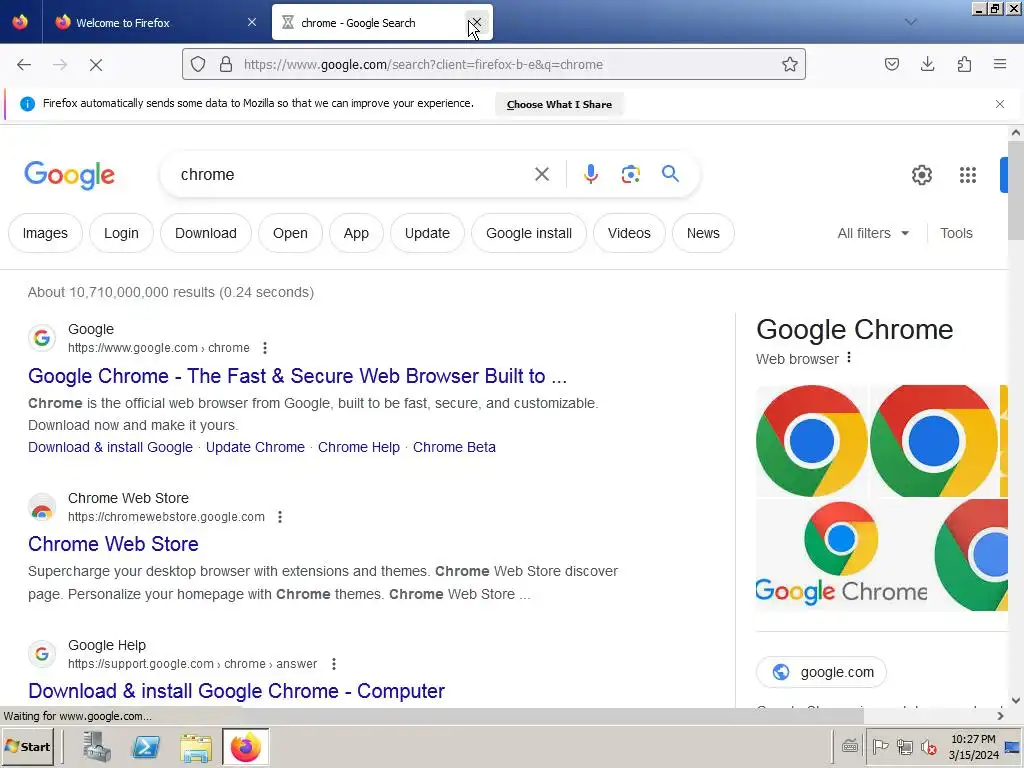Select the Login filter chip
Image resolution: width=1024 pixels, height=768 pixels.
click(121, 233)
